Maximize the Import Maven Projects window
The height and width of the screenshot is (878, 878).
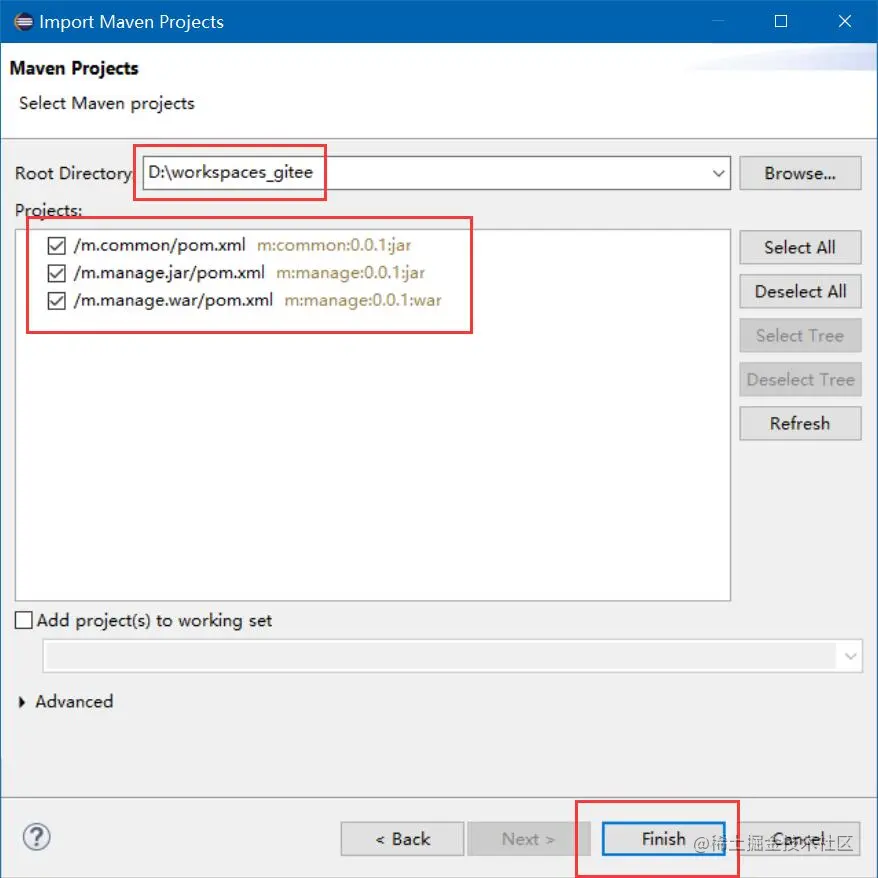pyautogui.click(x=781, y=21)
